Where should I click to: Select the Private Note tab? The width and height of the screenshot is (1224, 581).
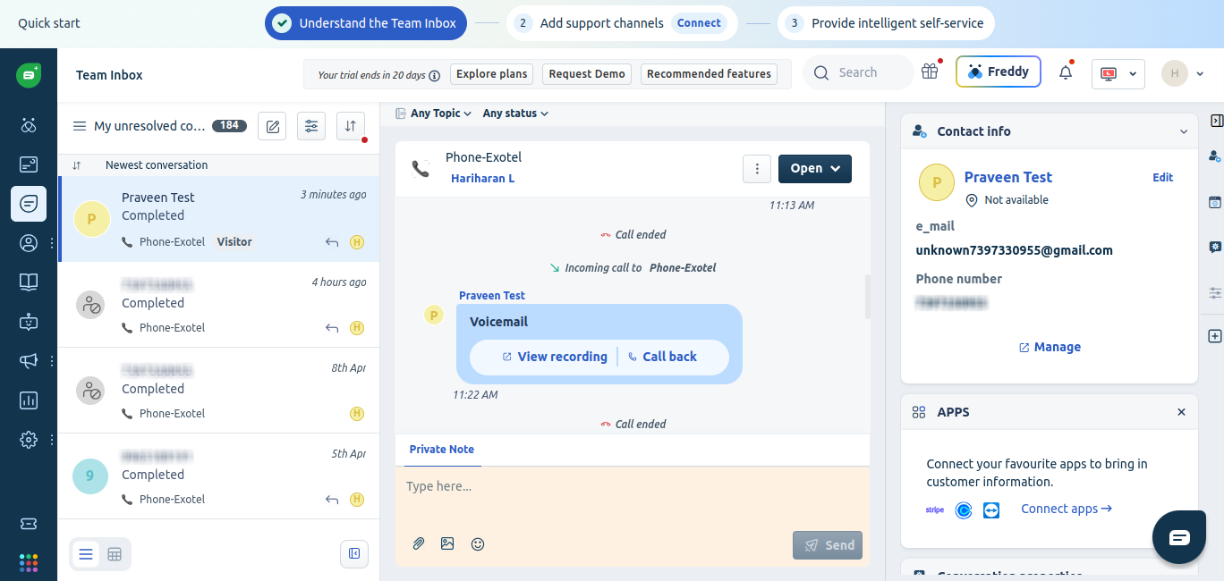click(x=442, y=450)
